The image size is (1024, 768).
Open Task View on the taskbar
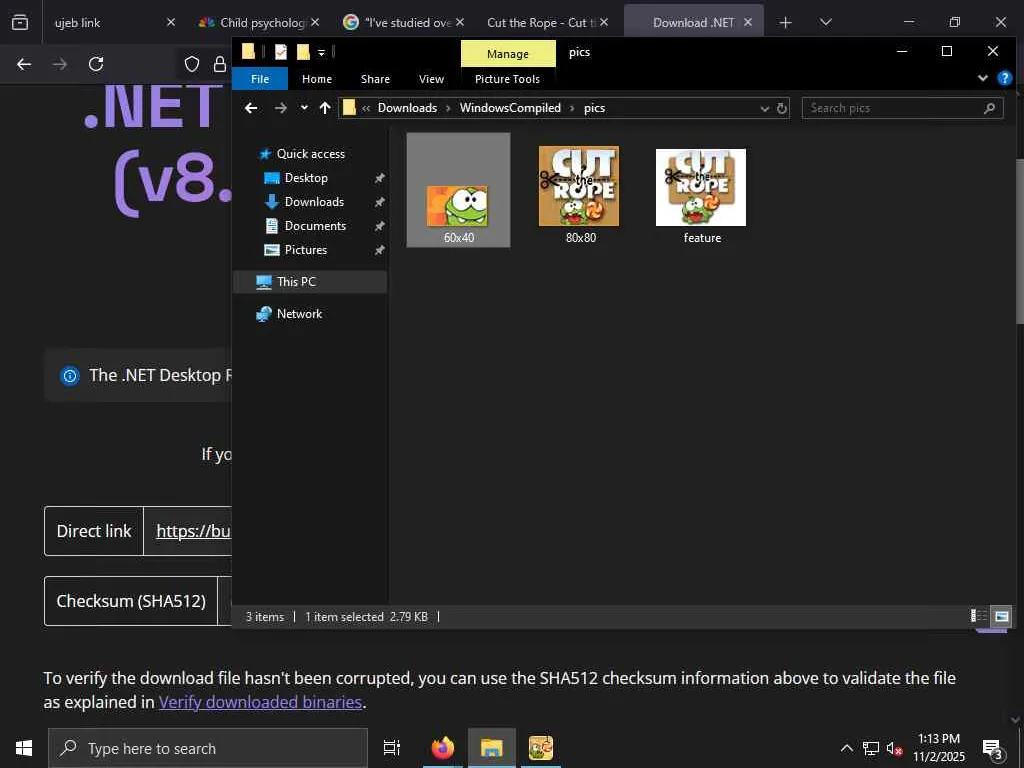(391, 748)
